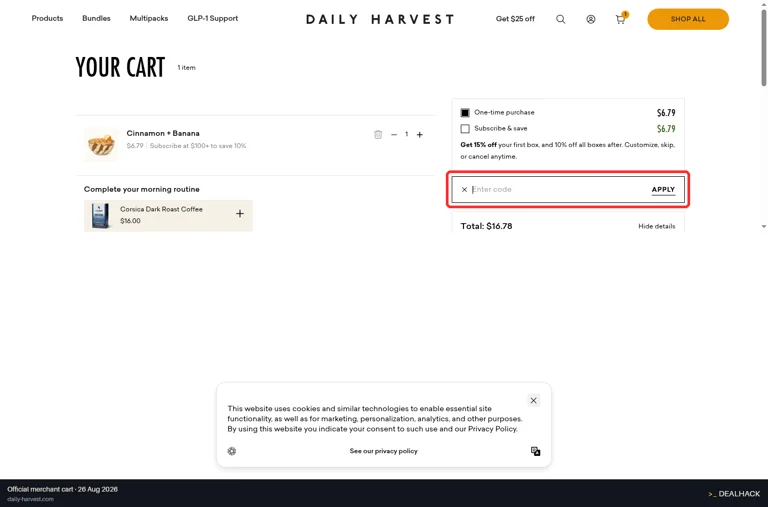Image resolution: width=768 pixels, height=507 pixels.
Task: Increase Cinnamon + Banana quantity with plus
Action: point(420,134)
